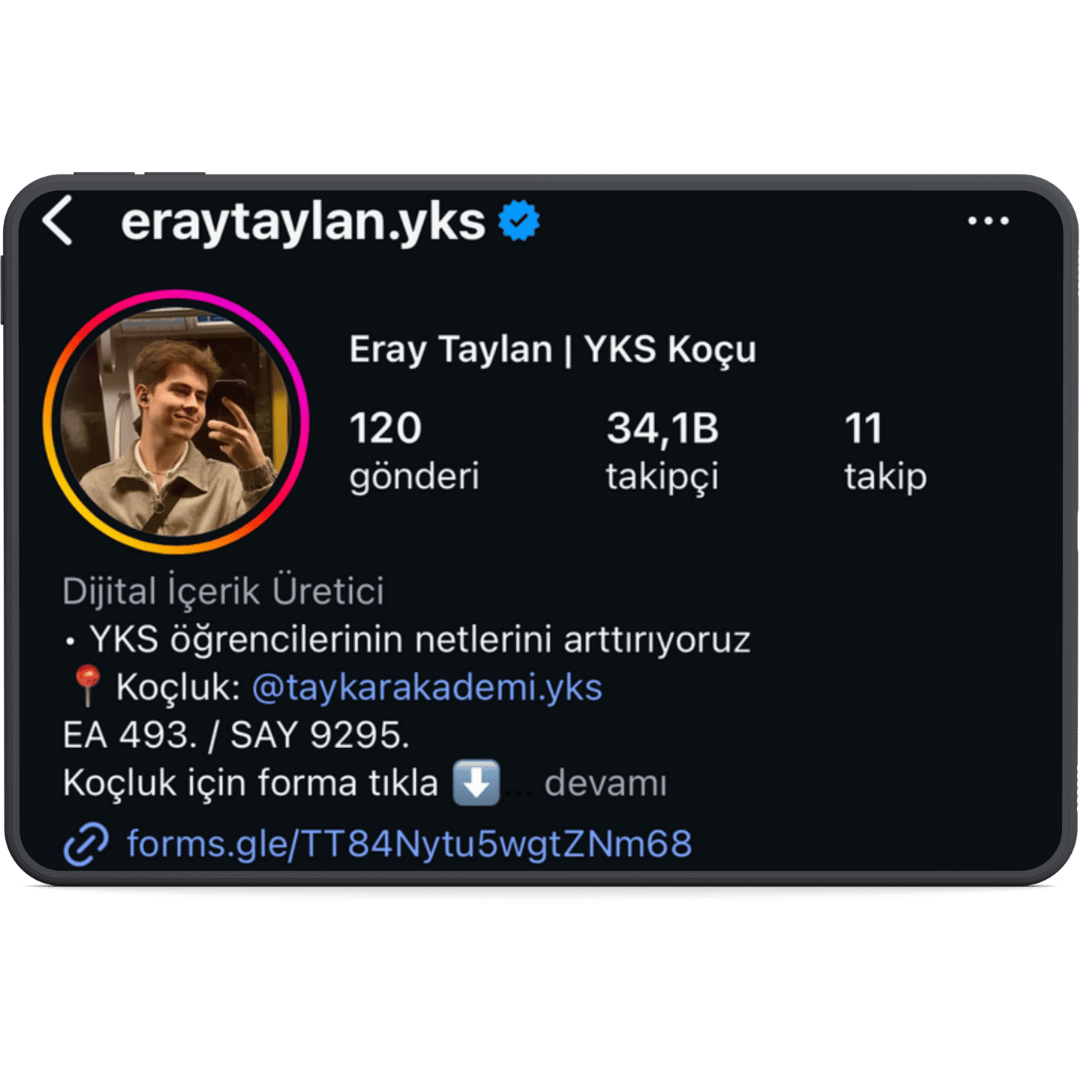Open the 34,1B takipçi list
The height and width of the screenshot is (1080, 1080).
(x=662, y=450)
